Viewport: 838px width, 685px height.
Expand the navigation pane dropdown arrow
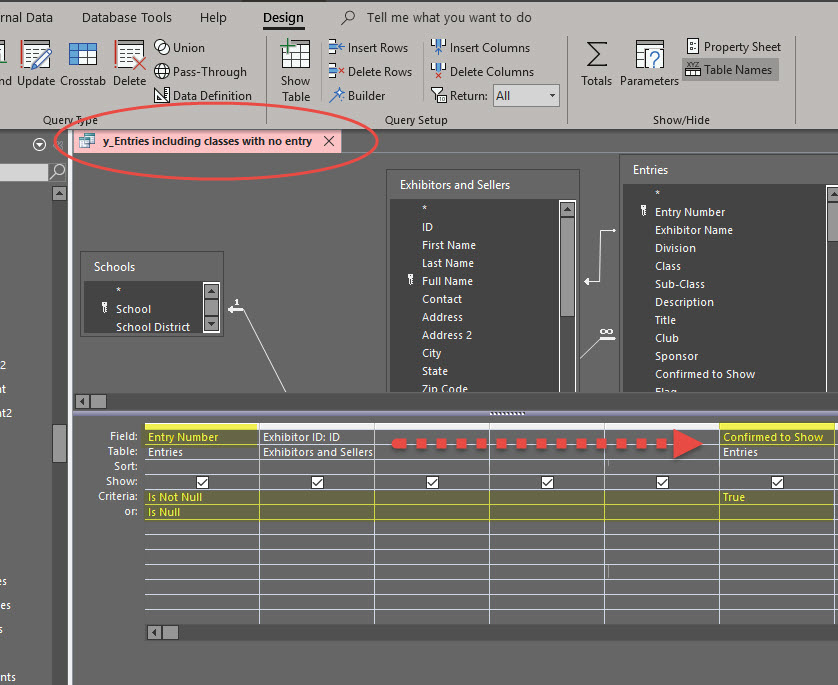click(40, 144)
